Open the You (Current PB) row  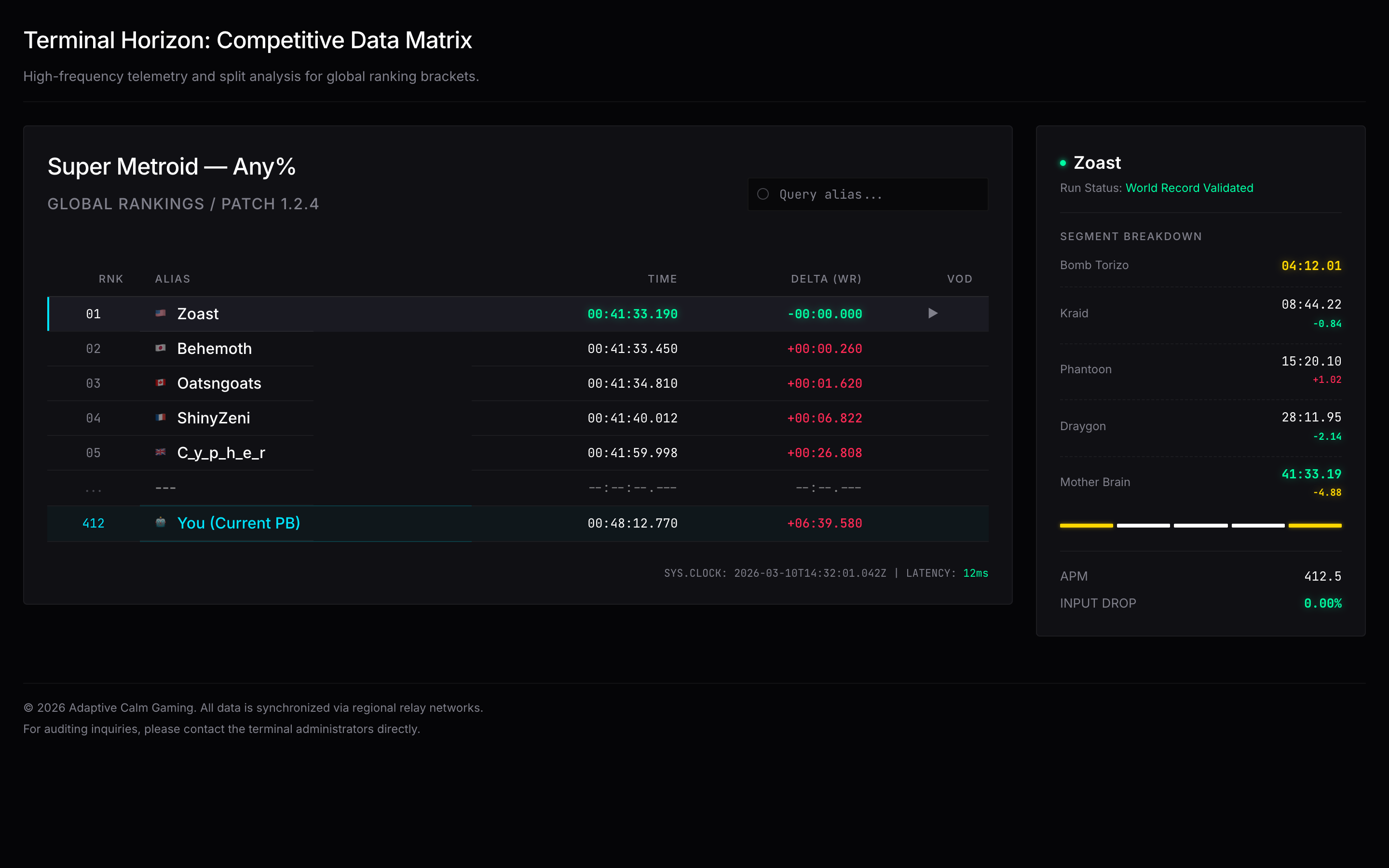[x=238, y=523]
